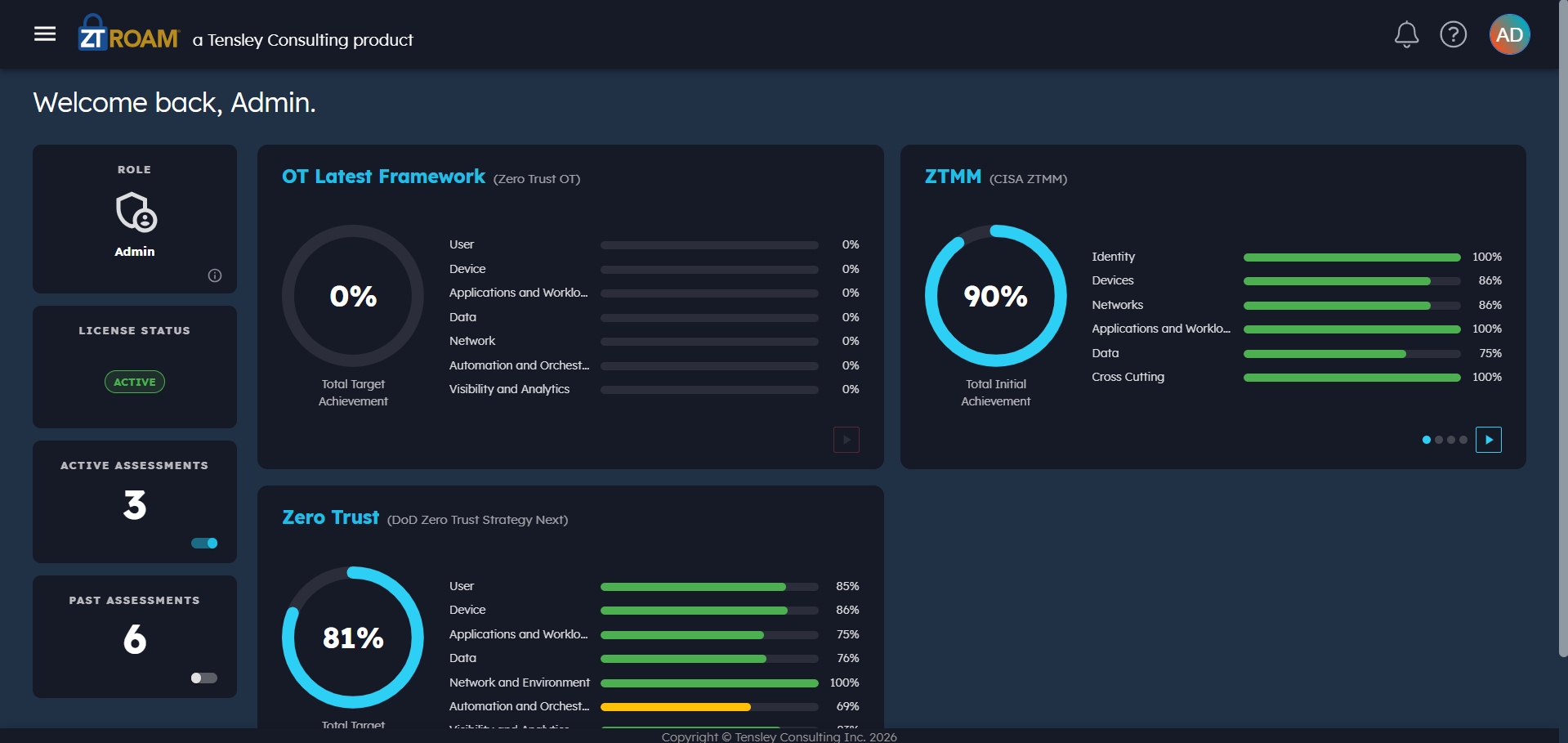
Task: Click the disabled play button in OT Framework card
Action: click(x=847, y=440)
